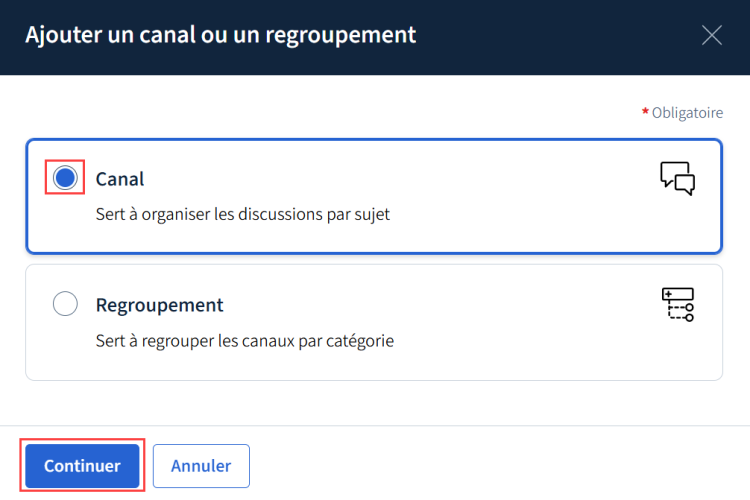Close the dialog with the X icon
Image resolution: width=750 pixels, height=500 pixels.
(x=712, y=35)
